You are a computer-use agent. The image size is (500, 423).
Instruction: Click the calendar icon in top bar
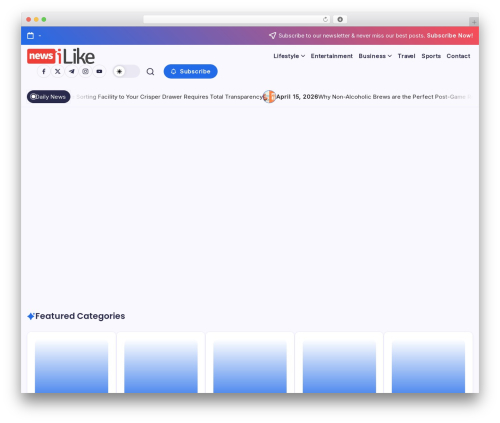pyautogui.click(x=30, y=36)
